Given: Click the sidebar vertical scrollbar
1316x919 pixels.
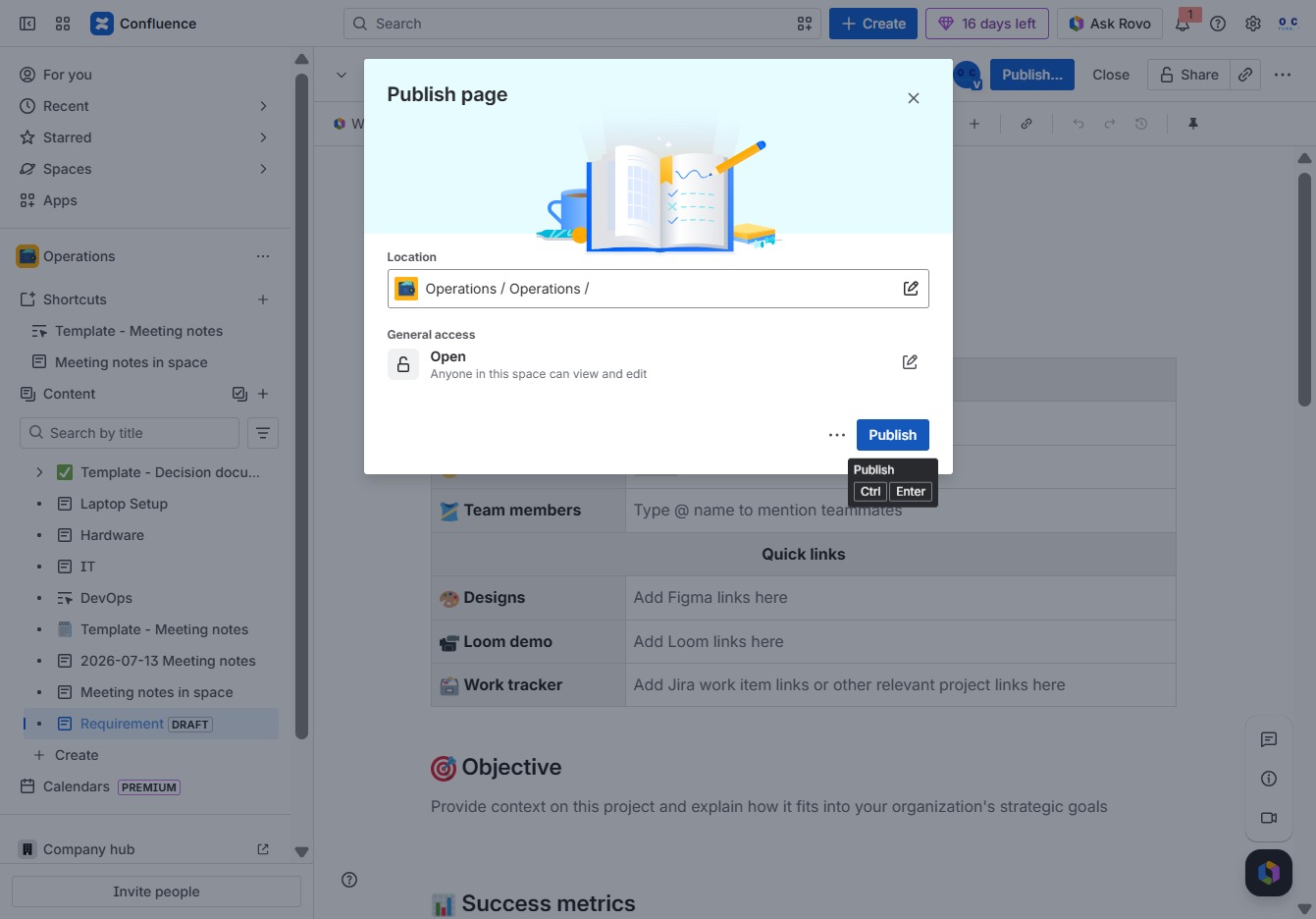Looking at the screenshot, I should (x=301, y=407).
